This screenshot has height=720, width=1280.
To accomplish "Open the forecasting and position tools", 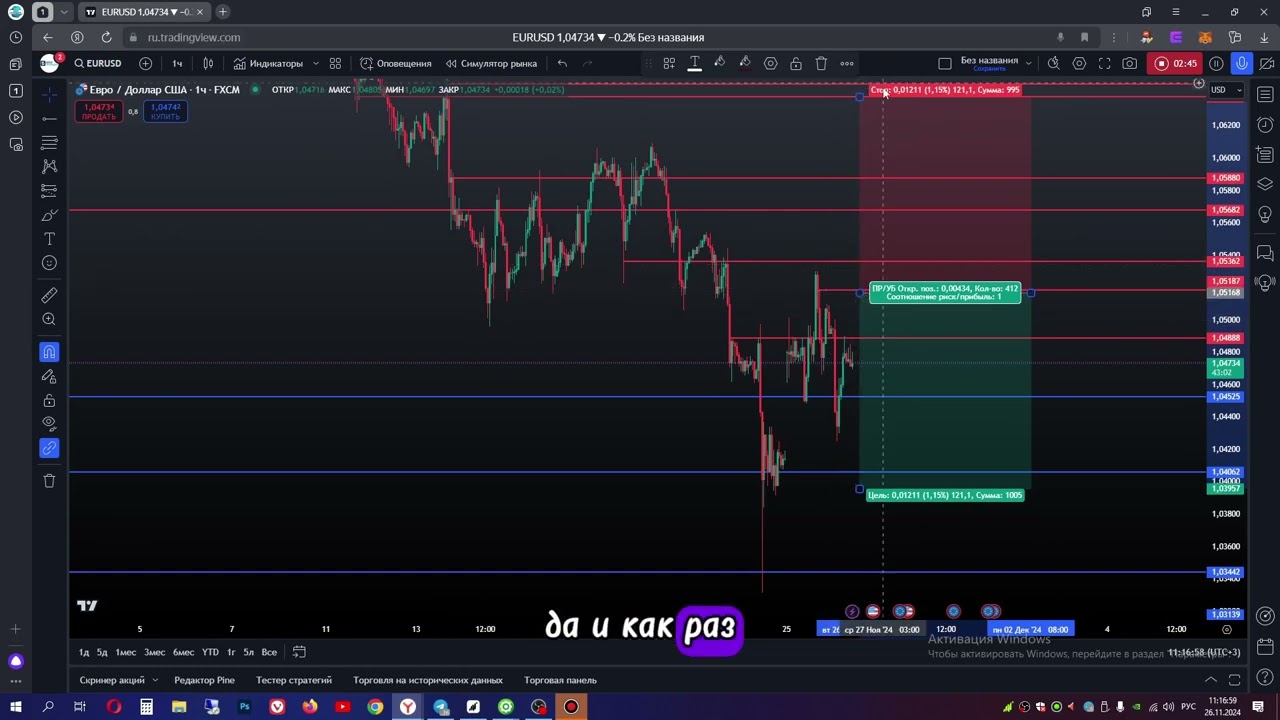I will pos(49,190).
